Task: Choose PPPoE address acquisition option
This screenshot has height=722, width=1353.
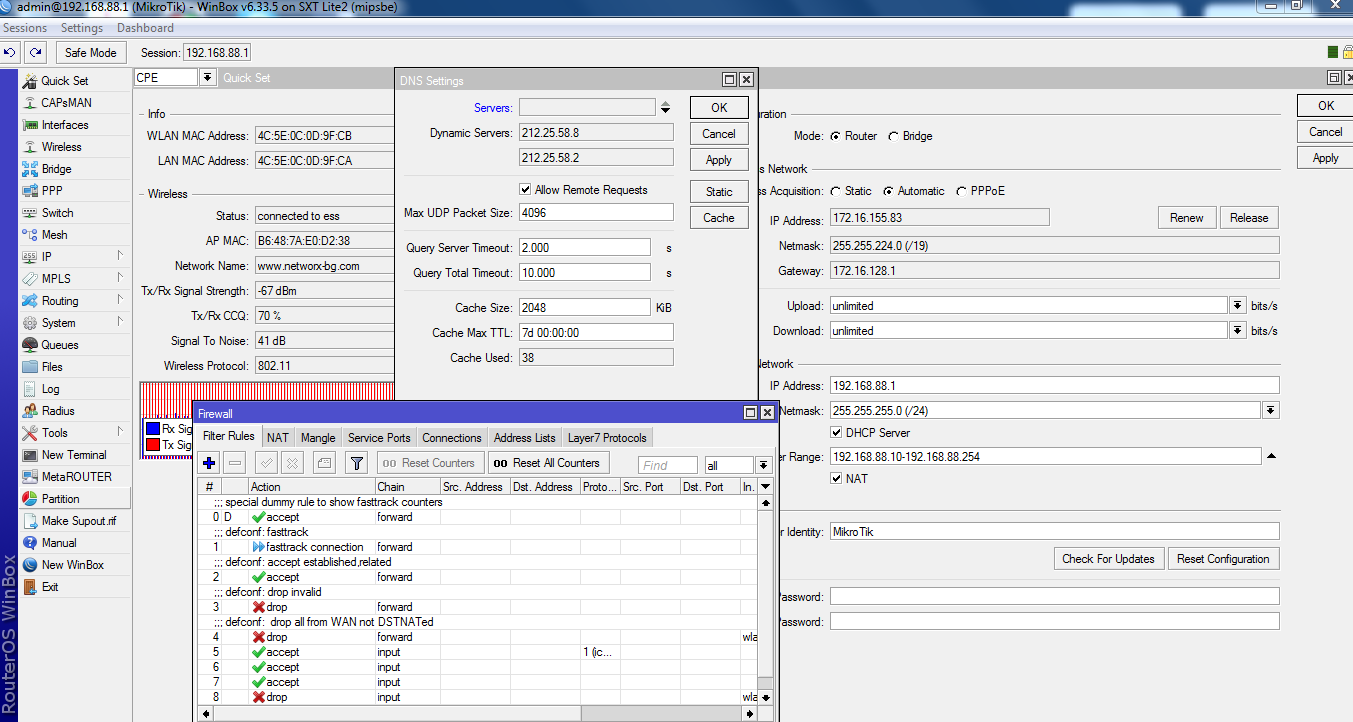Action: (962, 191)
